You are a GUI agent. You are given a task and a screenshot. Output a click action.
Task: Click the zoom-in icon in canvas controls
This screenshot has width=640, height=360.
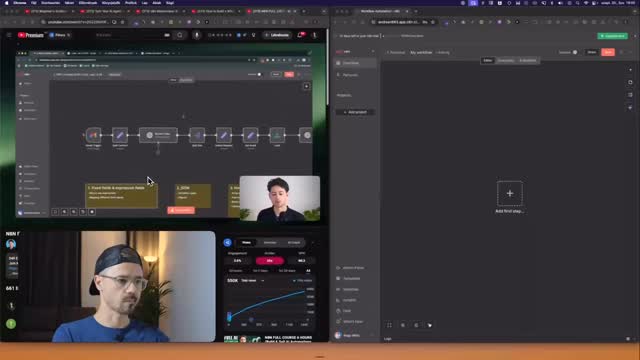pos(402,325)
